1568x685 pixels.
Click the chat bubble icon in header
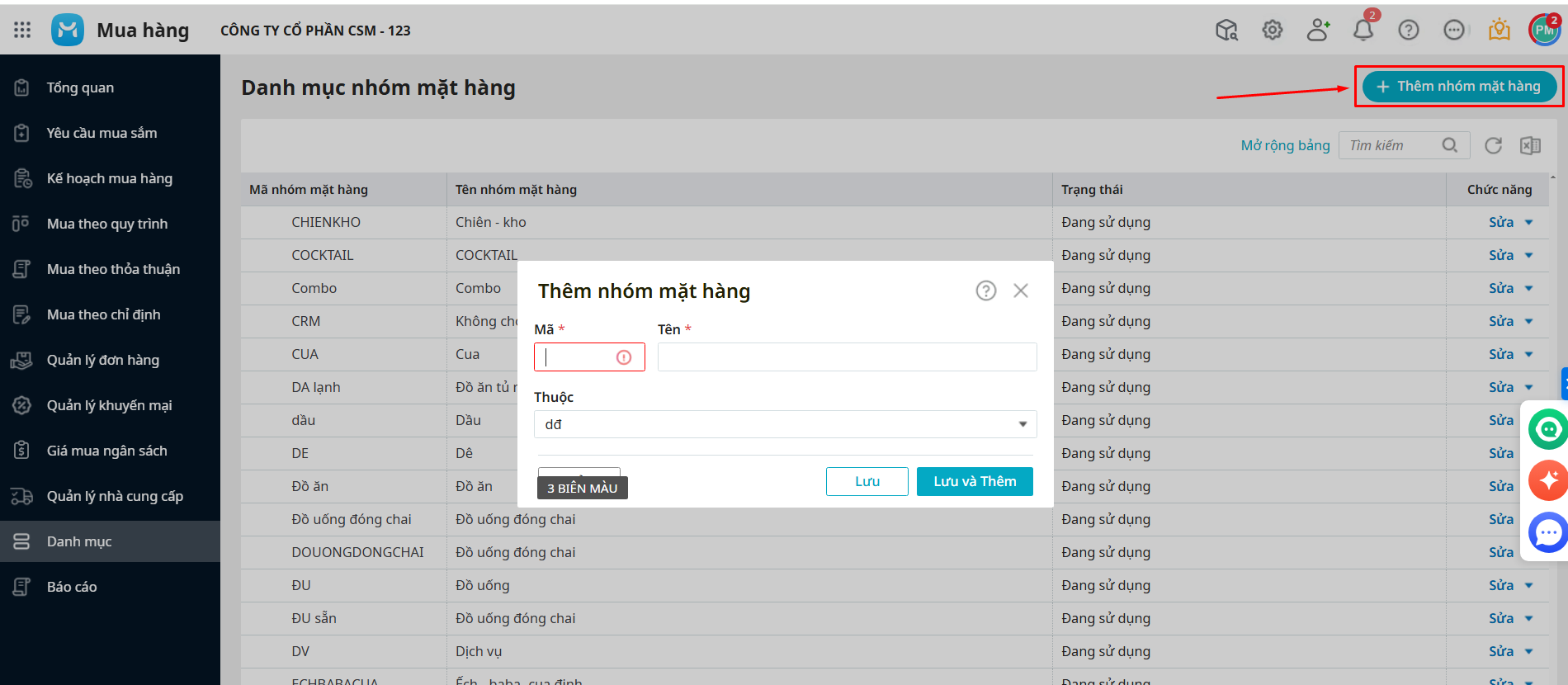[x=1454, y=30]
